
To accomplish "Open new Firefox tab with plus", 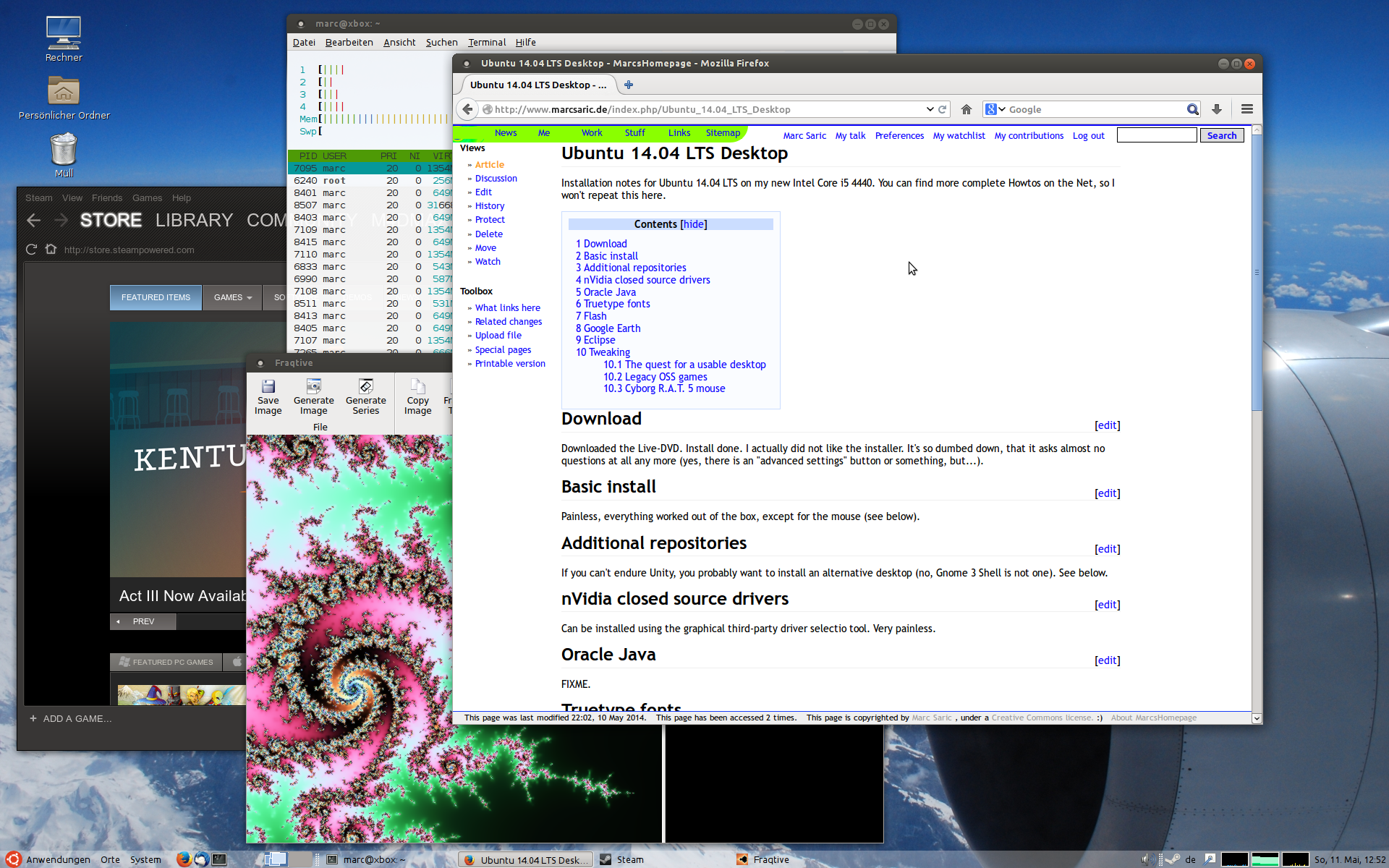I will 629,85.
